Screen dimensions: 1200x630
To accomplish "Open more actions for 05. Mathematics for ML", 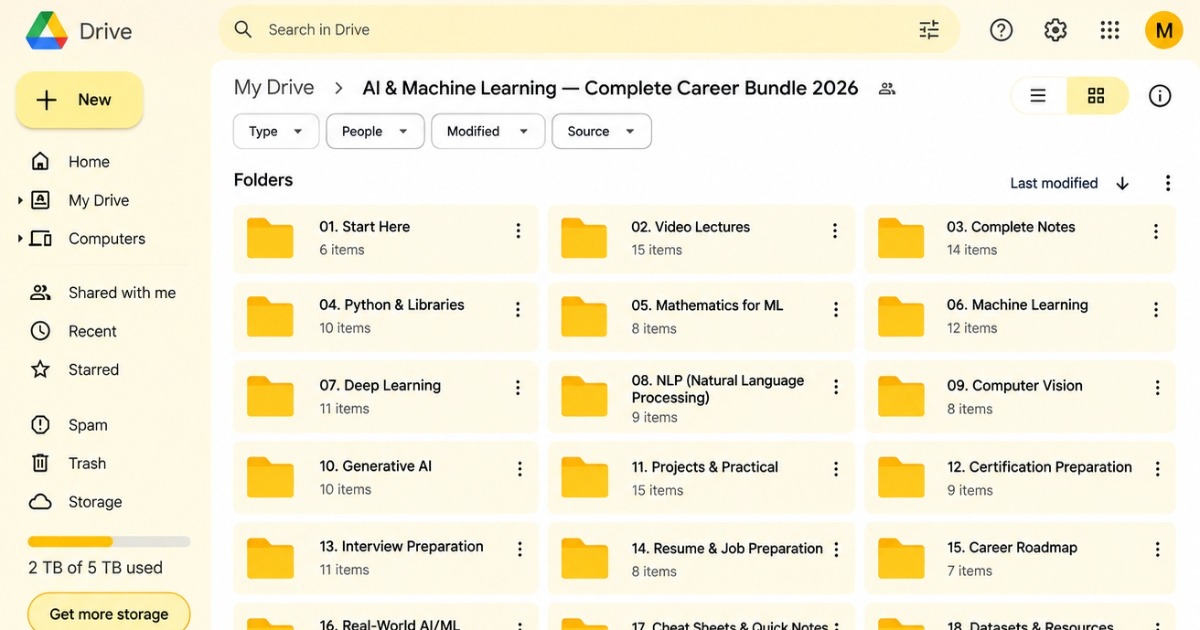I will [x=835, y=309].
